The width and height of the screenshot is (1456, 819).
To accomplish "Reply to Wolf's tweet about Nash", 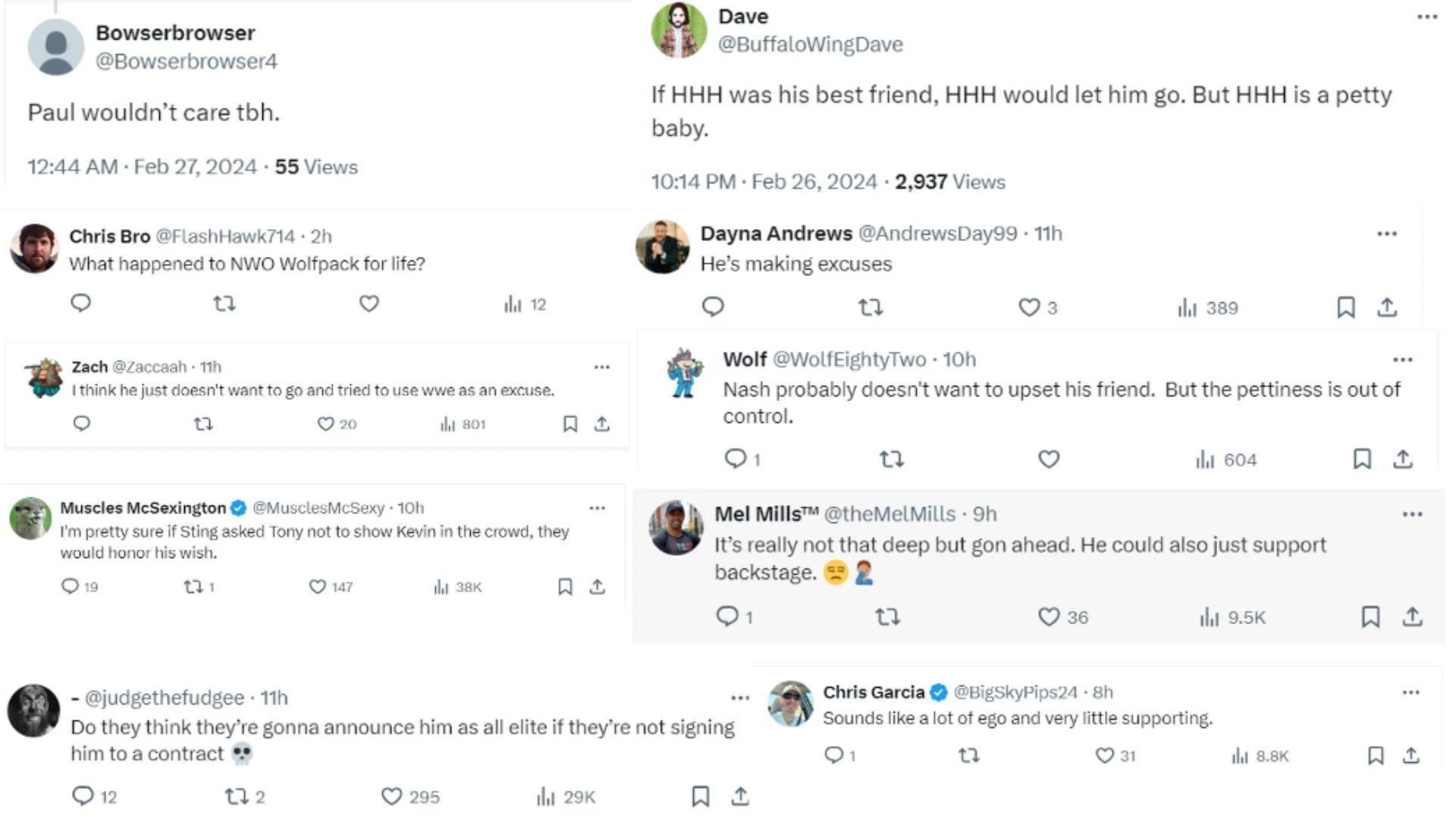I will coord(735,459).
